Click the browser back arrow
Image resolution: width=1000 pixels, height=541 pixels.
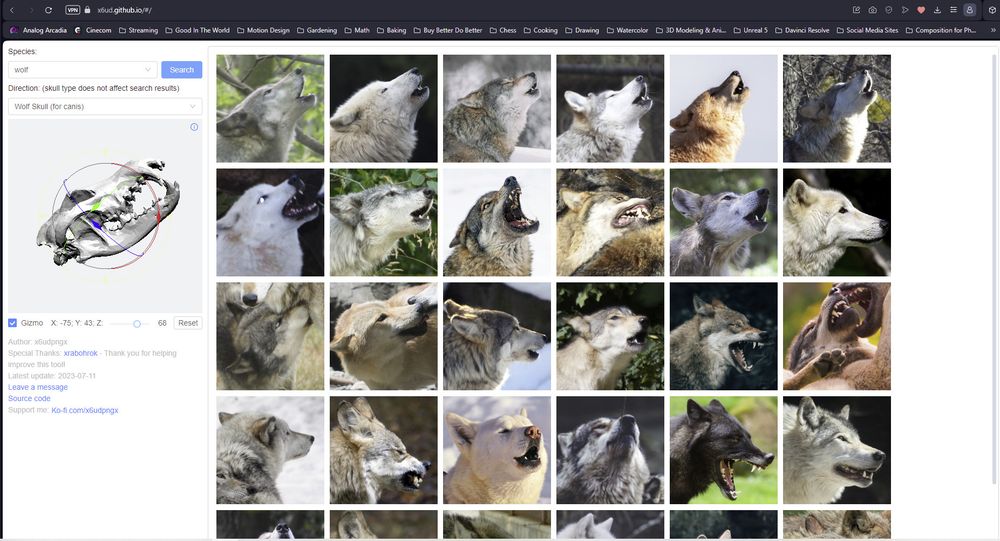11,10
